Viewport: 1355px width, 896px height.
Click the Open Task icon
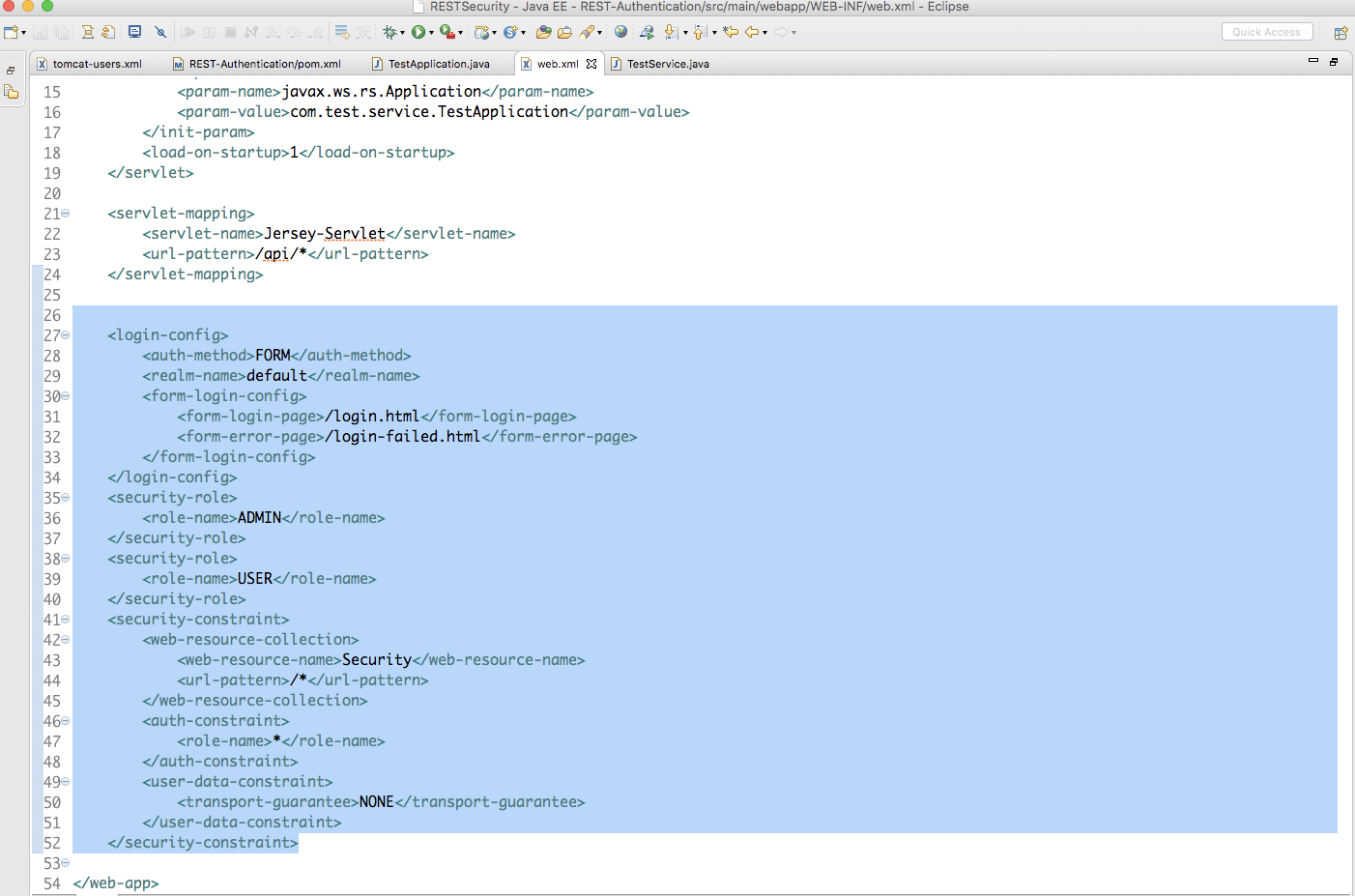coord(564,32)
